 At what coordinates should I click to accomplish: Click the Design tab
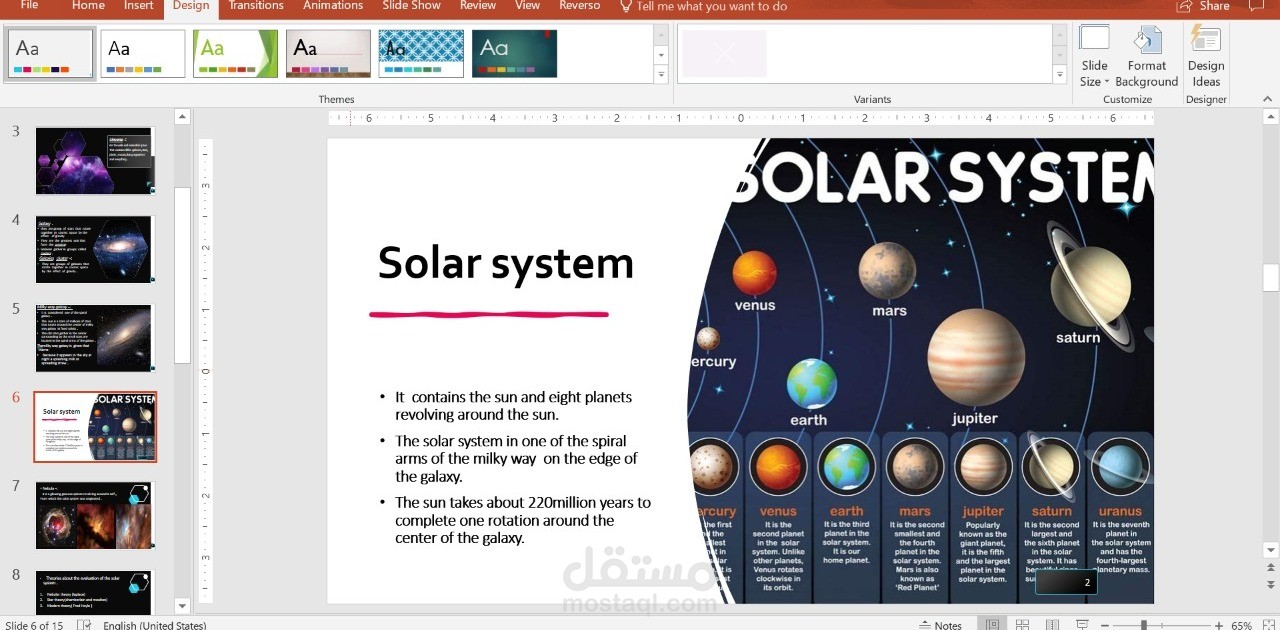coord(191,6)
